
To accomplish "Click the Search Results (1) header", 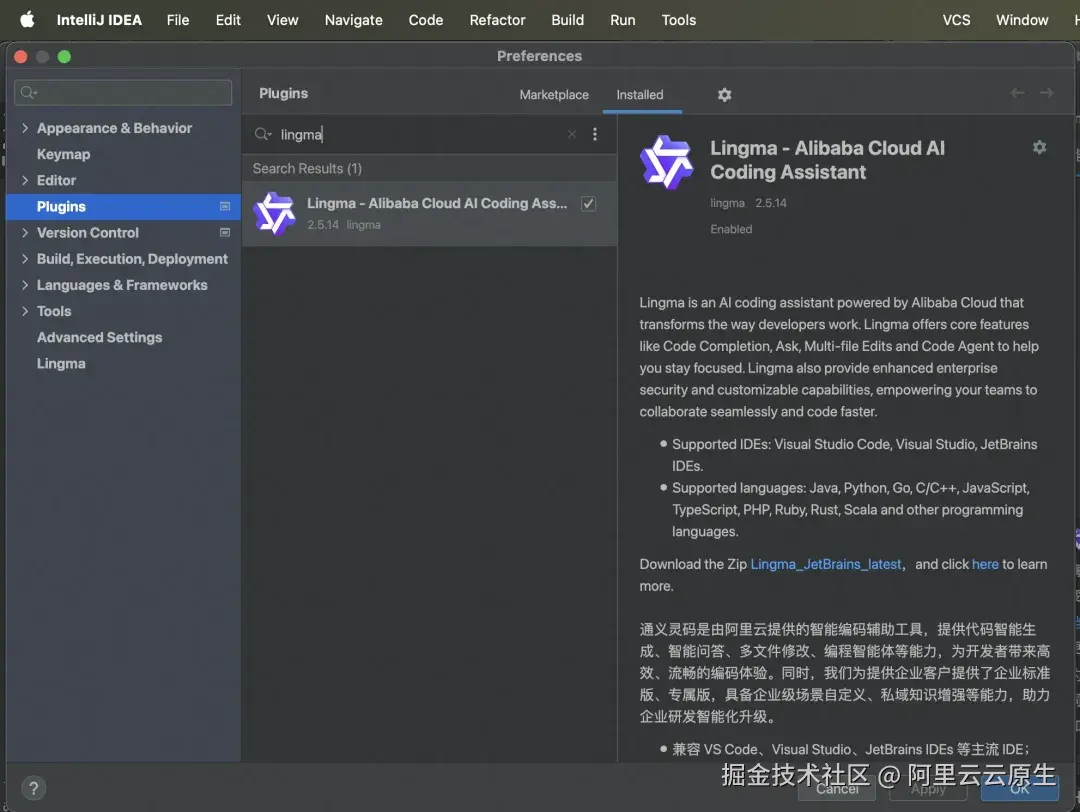I will coord(307,169).
